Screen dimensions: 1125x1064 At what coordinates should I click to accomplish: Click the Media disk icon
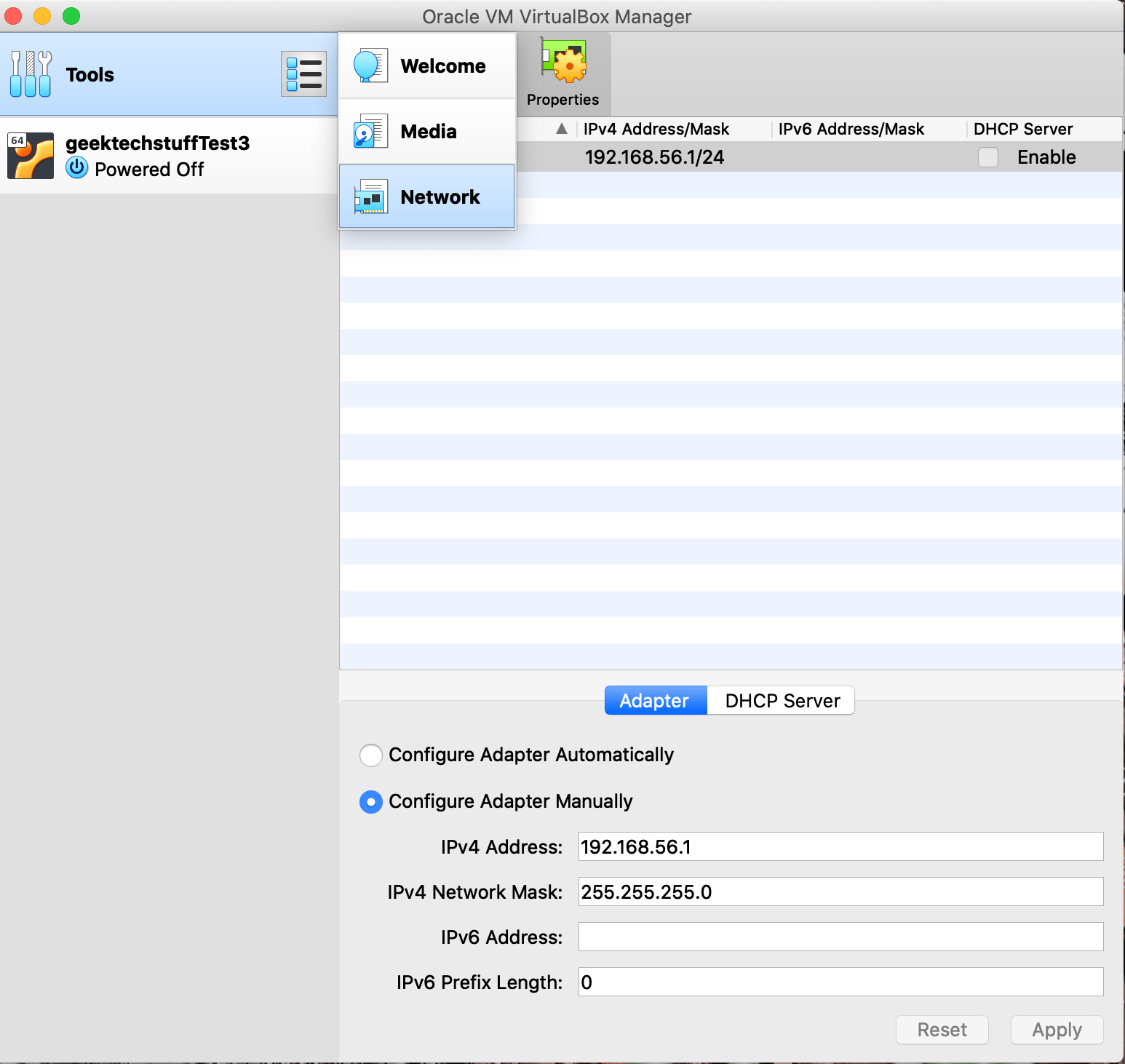tap(370, 132)
